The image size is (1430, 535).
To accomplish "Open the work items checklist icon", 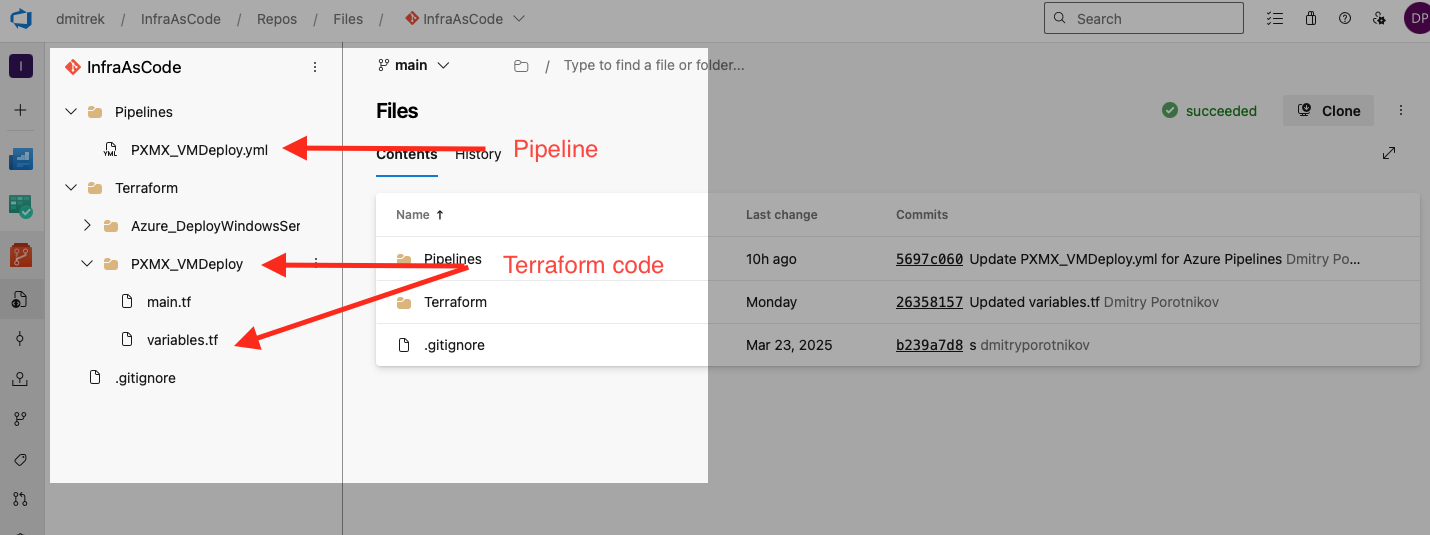I will pos(1273,19).
